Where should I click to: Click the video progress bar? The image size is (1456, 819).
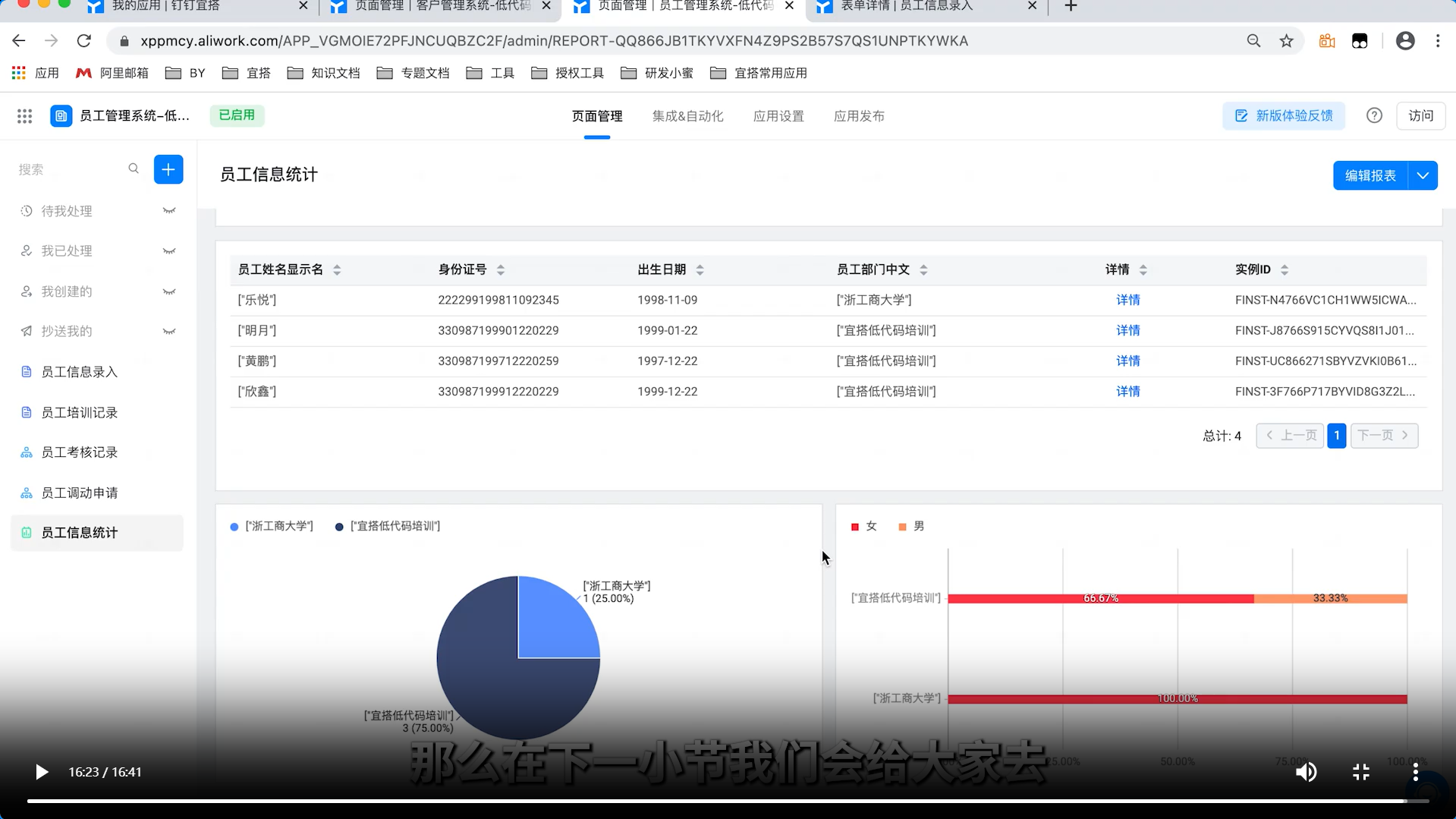pyautogui.click(x=728, y=801)
